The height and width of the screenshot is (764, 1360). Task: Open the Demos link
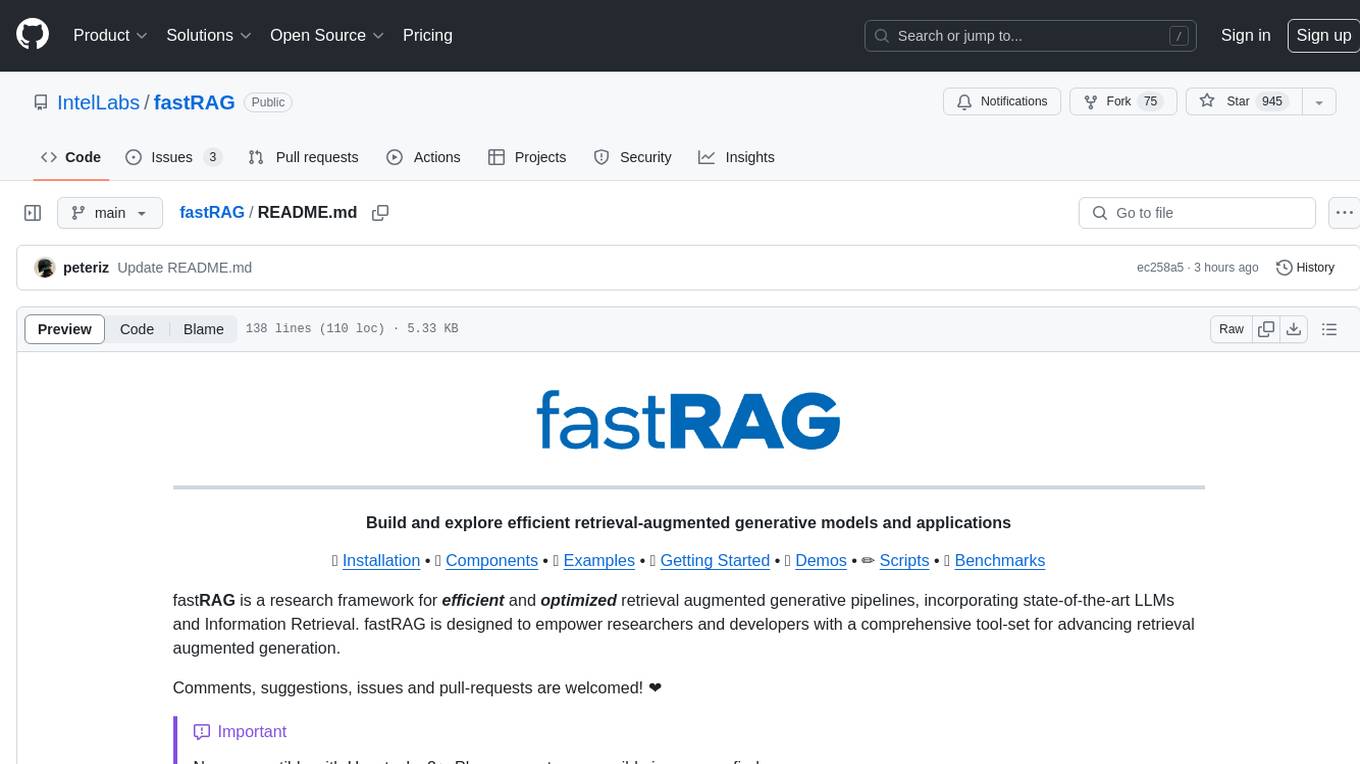click(x=821, y=560)
